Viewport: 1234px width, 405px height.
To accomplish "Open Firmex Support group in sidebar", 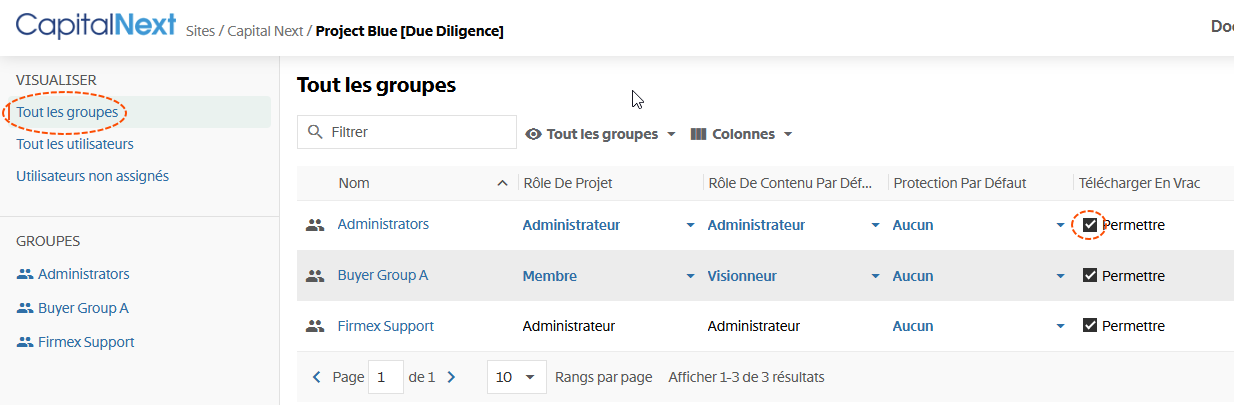I will [x=86, y=342].
